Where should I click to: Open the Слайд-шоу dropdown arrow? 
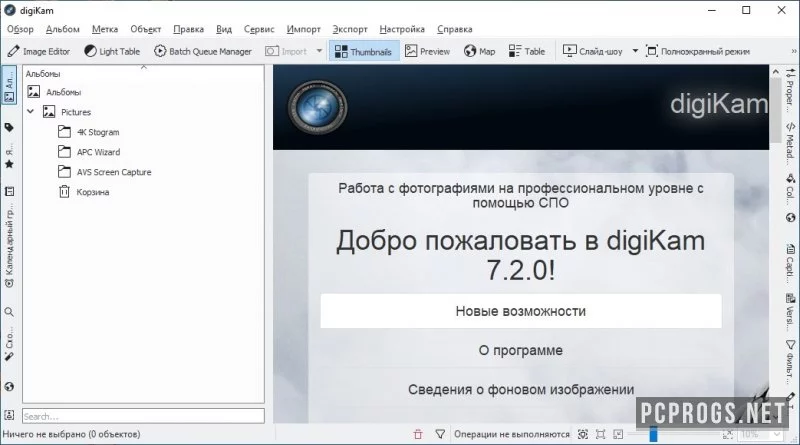(x=635, y=51)
